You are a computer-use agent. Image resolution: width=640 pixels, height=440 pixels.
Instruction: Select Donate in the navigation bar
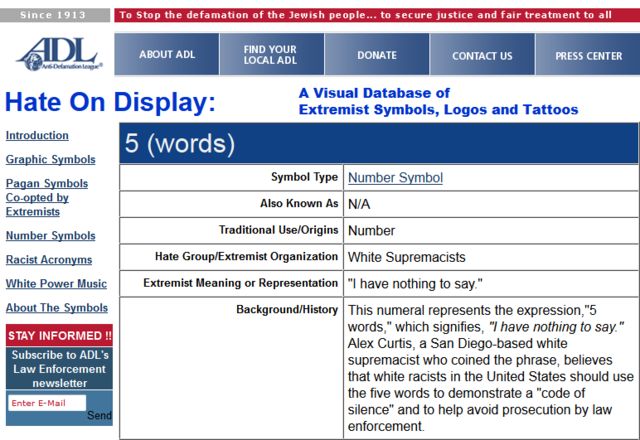point(377,55)
